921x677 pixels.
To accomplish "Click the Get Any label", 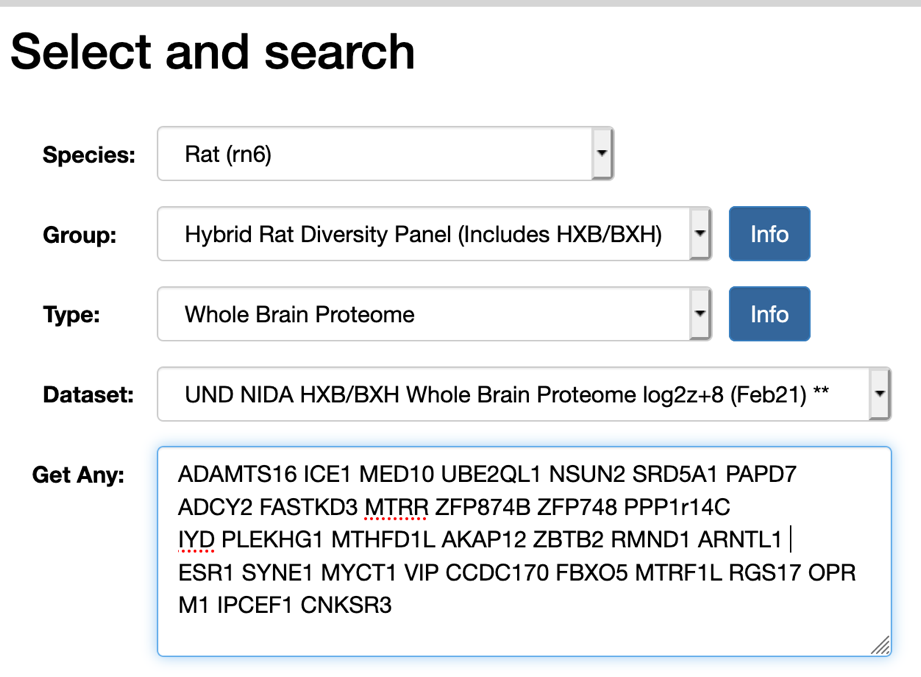I will pos(78,474).
